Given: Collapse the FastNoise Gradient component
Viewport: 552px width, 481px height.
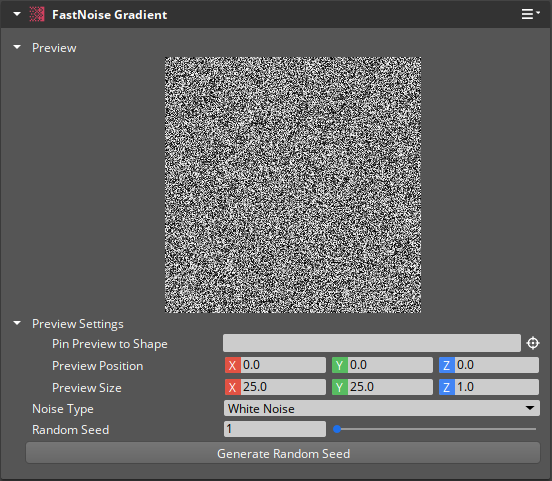Looking at the screenshot, I should (17, 14).
